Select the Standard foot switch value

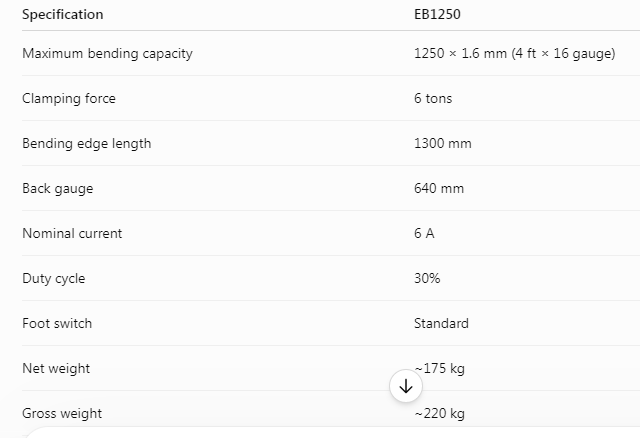tap(441, 323)
